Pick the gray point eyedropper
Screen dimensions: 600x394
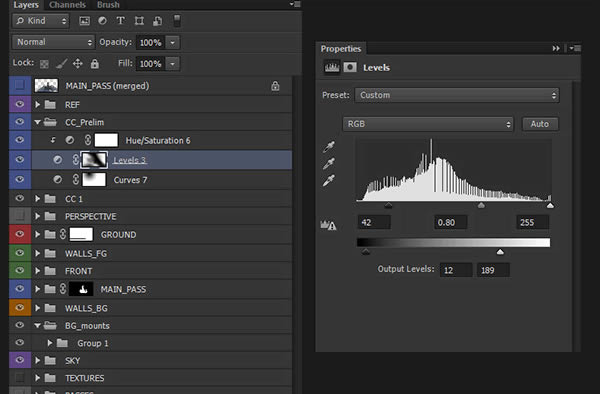pyautogui.click(x=329, y=164)
